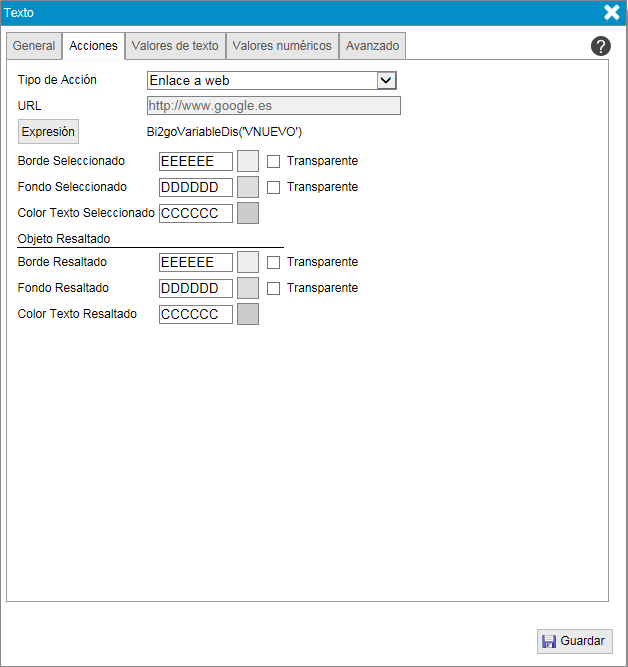628x667 pixels.
Task: Choose Borde Resaltado color swatch
Action: (248, 262)
